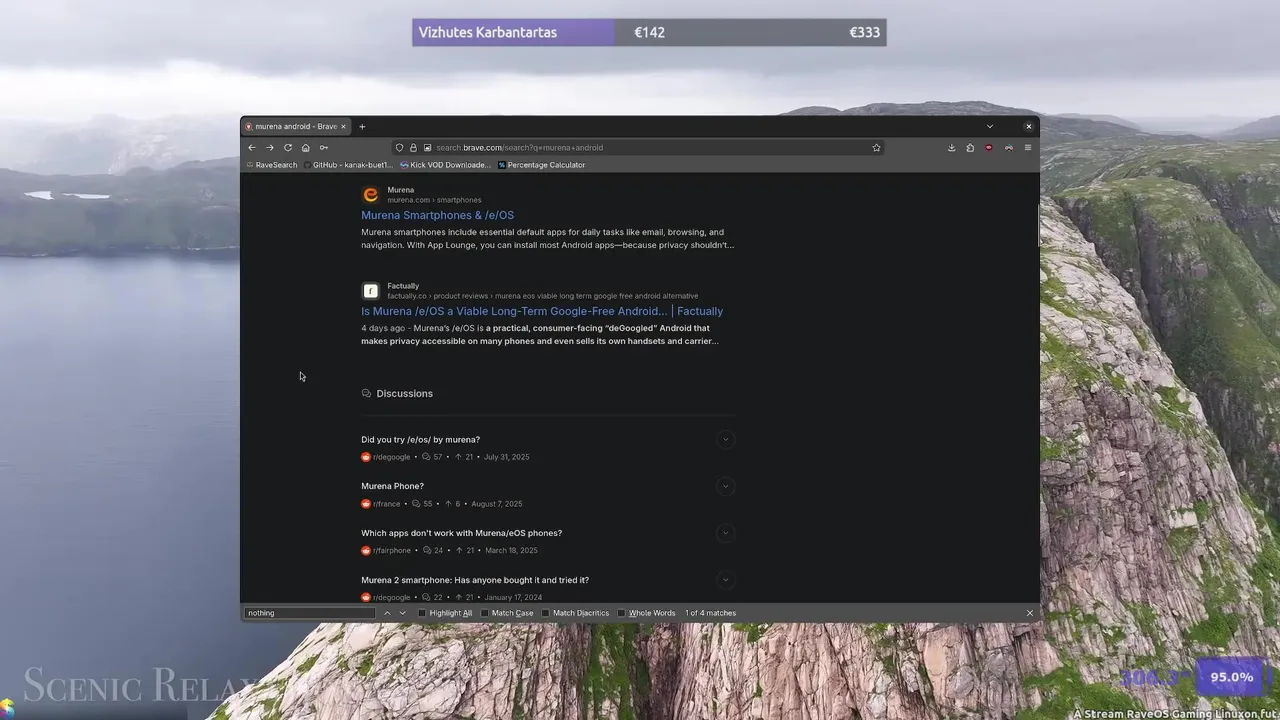
Task: Open 'Murena 2 smartphone: Has anyone bought' thread
Action: [475, 580]
